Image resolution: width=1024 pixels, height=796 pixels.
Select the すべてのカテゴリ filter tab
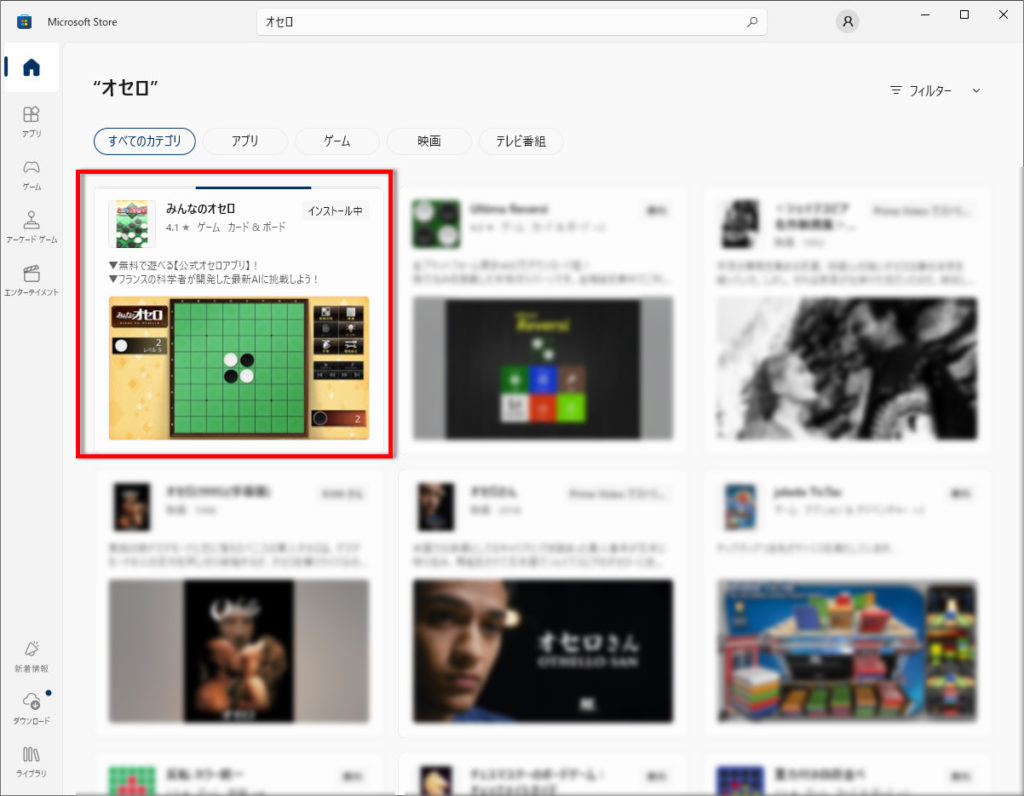coord(144,141)
